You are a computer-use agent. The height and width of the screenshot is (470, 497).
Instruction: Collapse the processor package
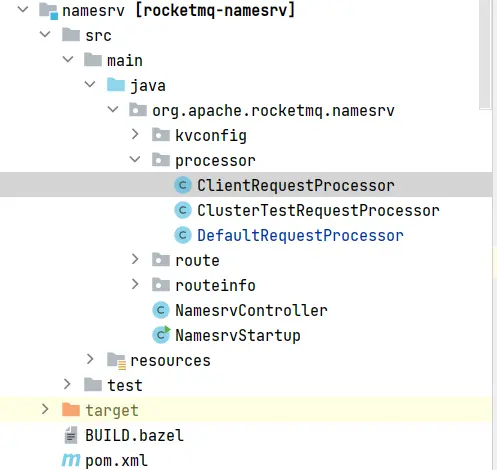click(x=135, y=159)
